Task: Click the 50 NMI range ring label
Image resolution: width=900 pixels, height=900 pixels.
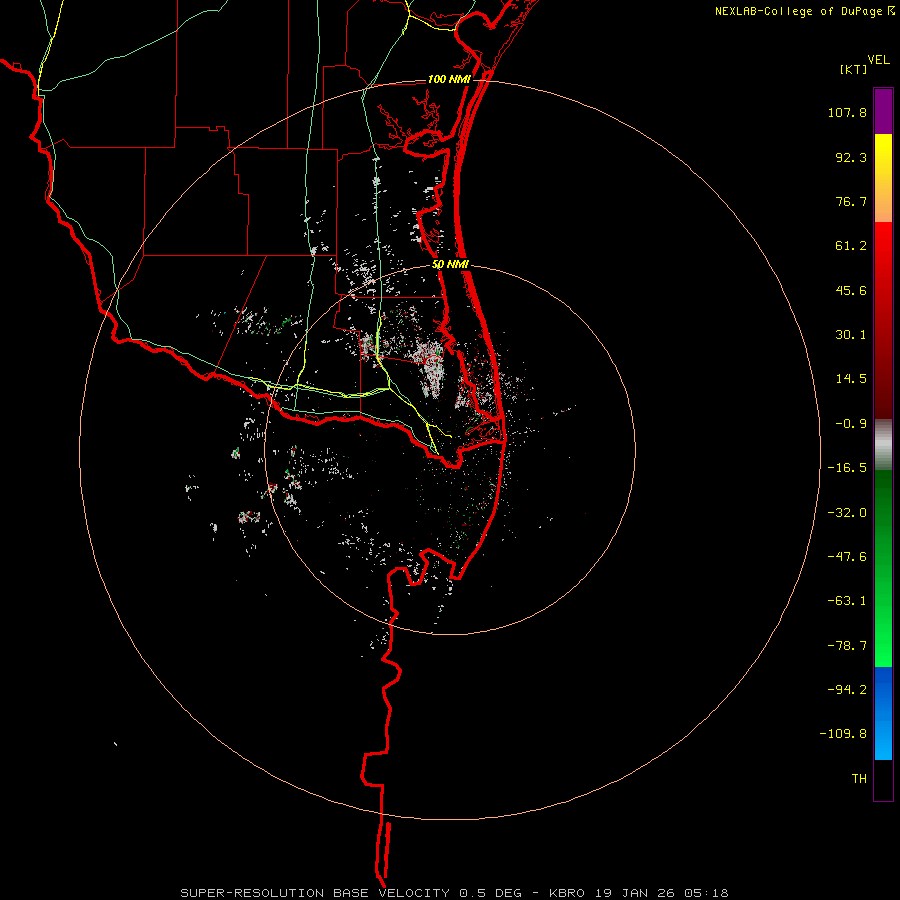Action: (451, 265)
